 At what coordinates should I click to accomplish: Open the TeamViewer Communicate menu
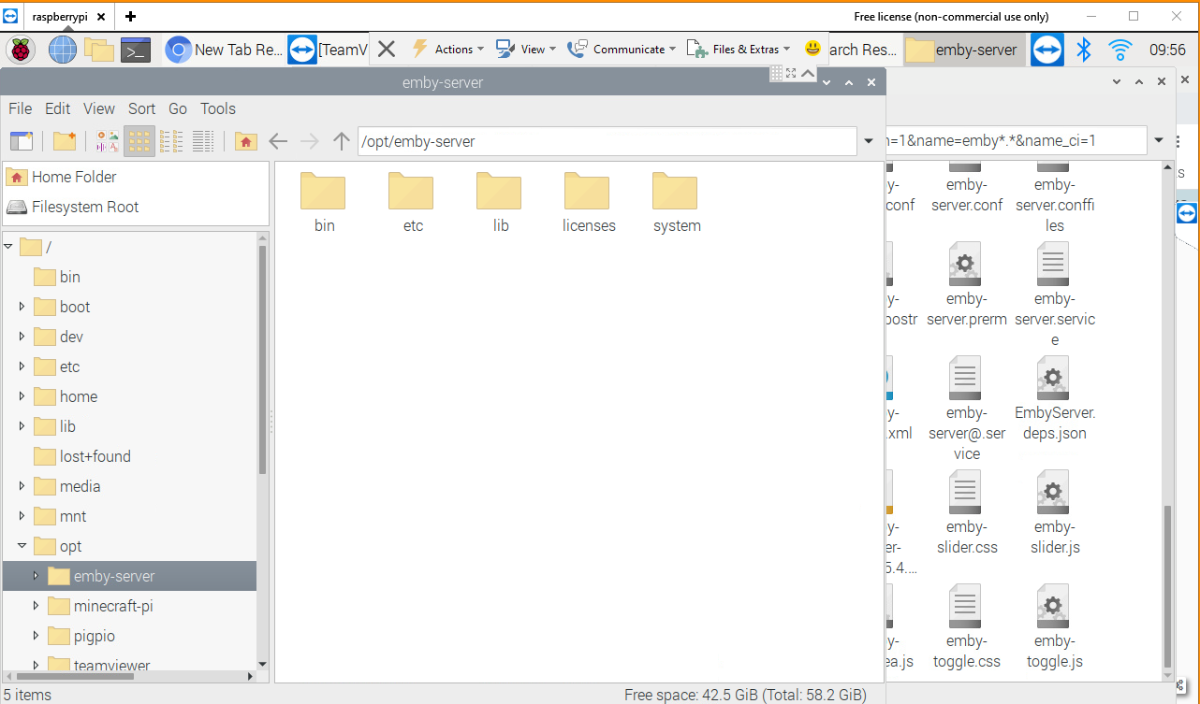click(621, 49)
